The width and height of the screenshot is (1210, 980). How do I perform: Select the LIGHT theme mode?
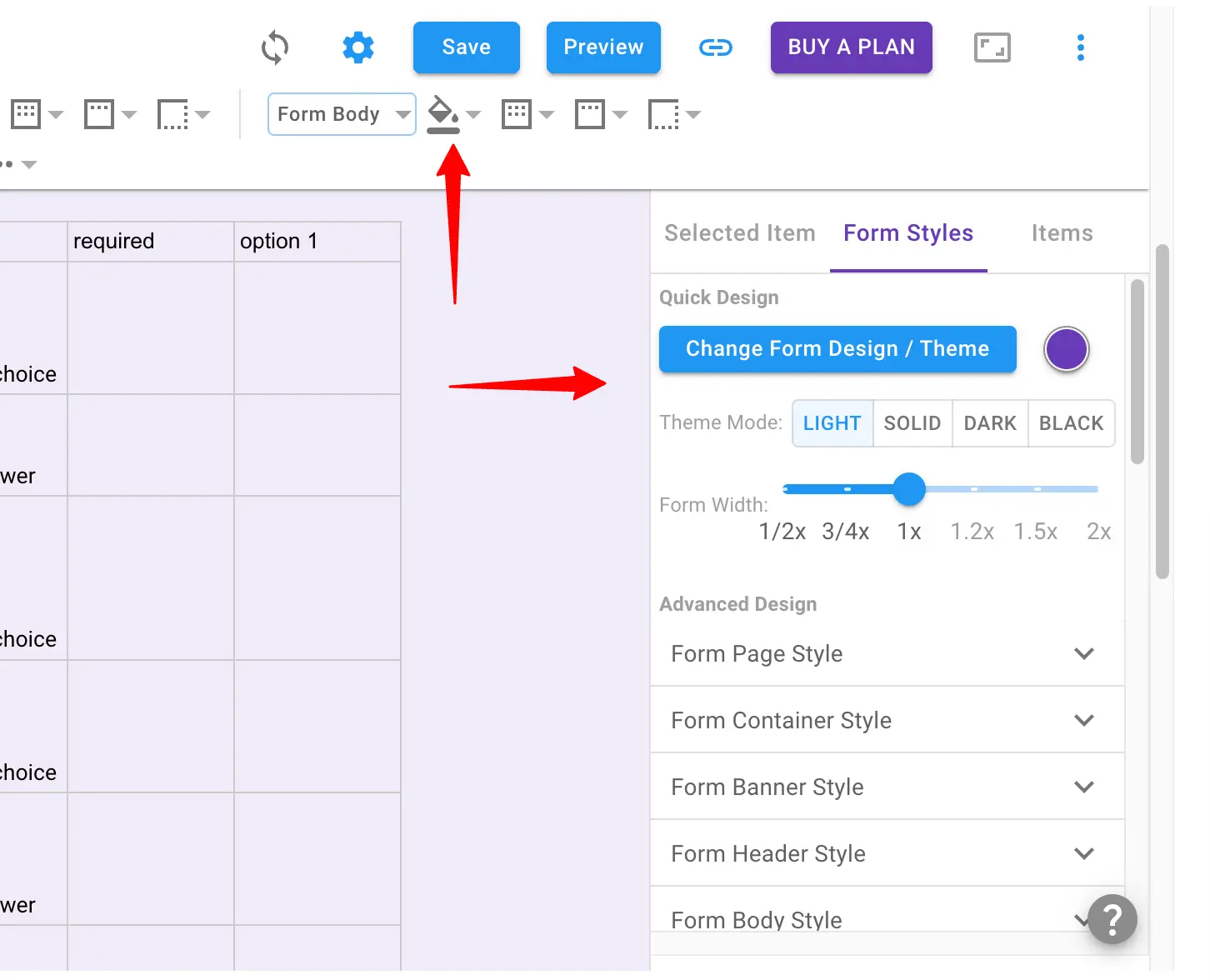tap(832, 423)
